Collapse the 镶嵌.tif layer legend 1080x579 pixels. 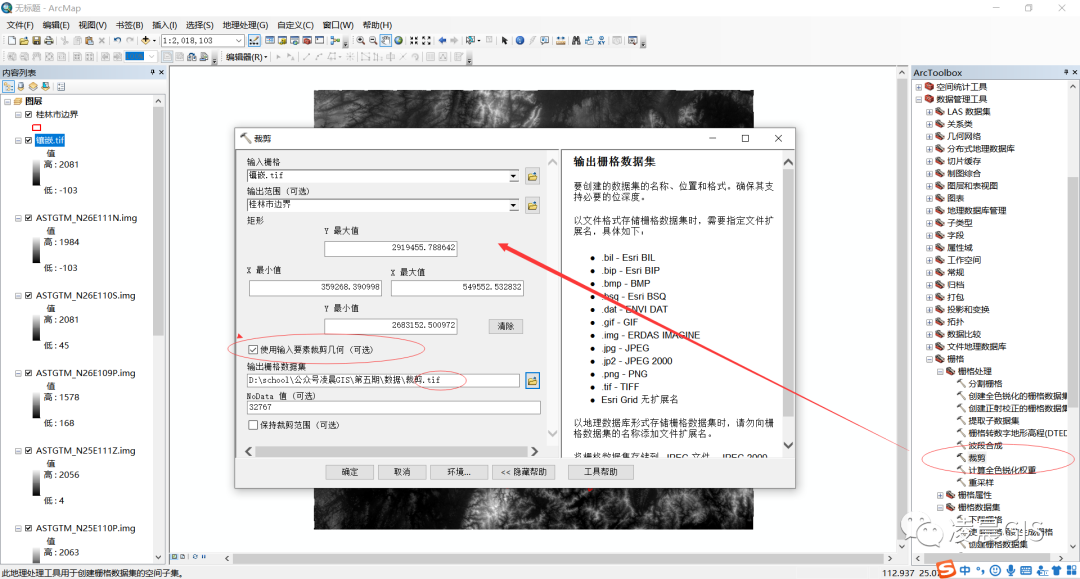point(18,140)
